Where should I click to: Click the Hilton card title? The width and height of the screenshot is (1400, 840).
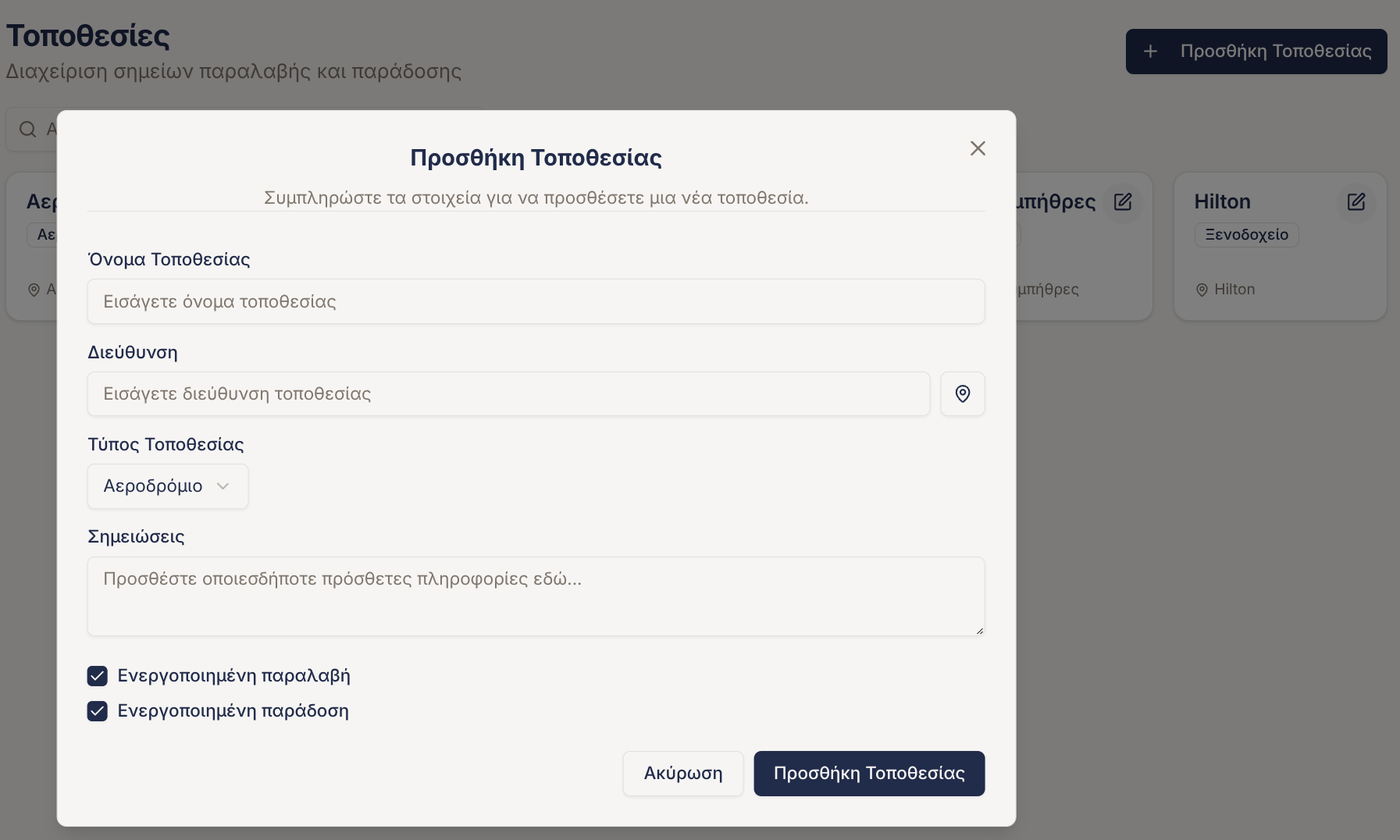coord(1222,202)
